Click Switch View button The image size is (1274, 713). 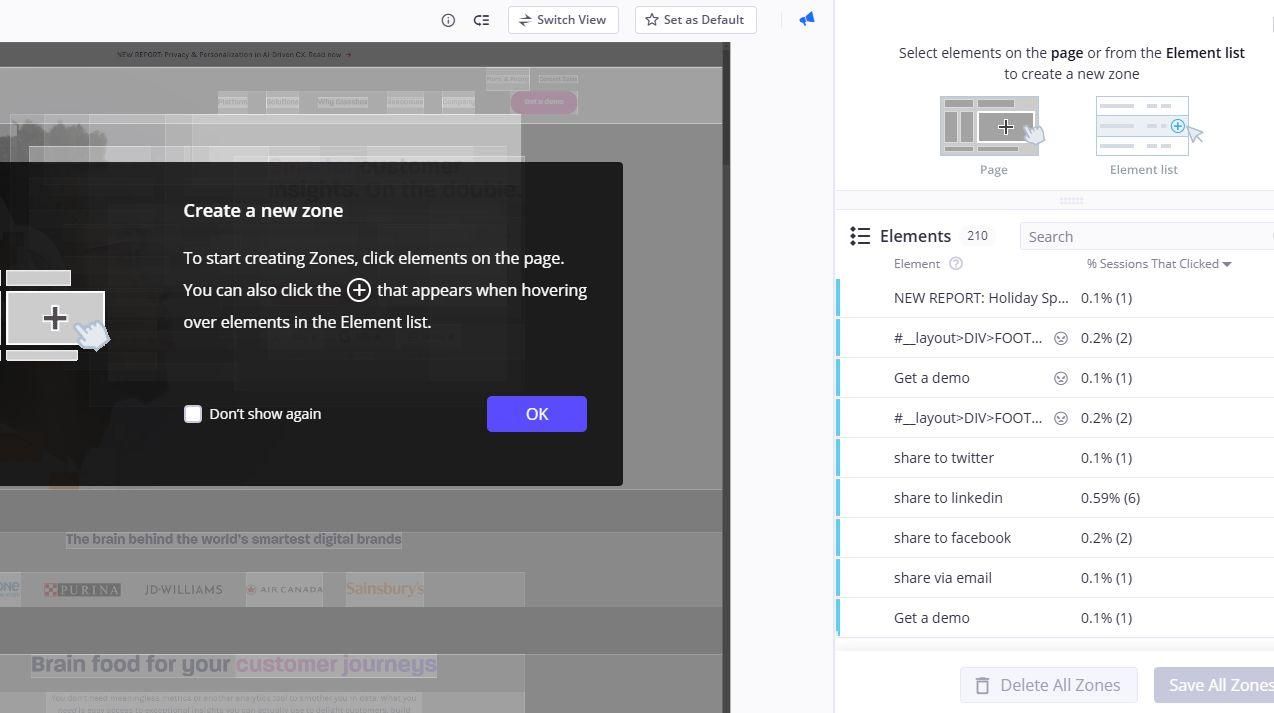(563, 20)
